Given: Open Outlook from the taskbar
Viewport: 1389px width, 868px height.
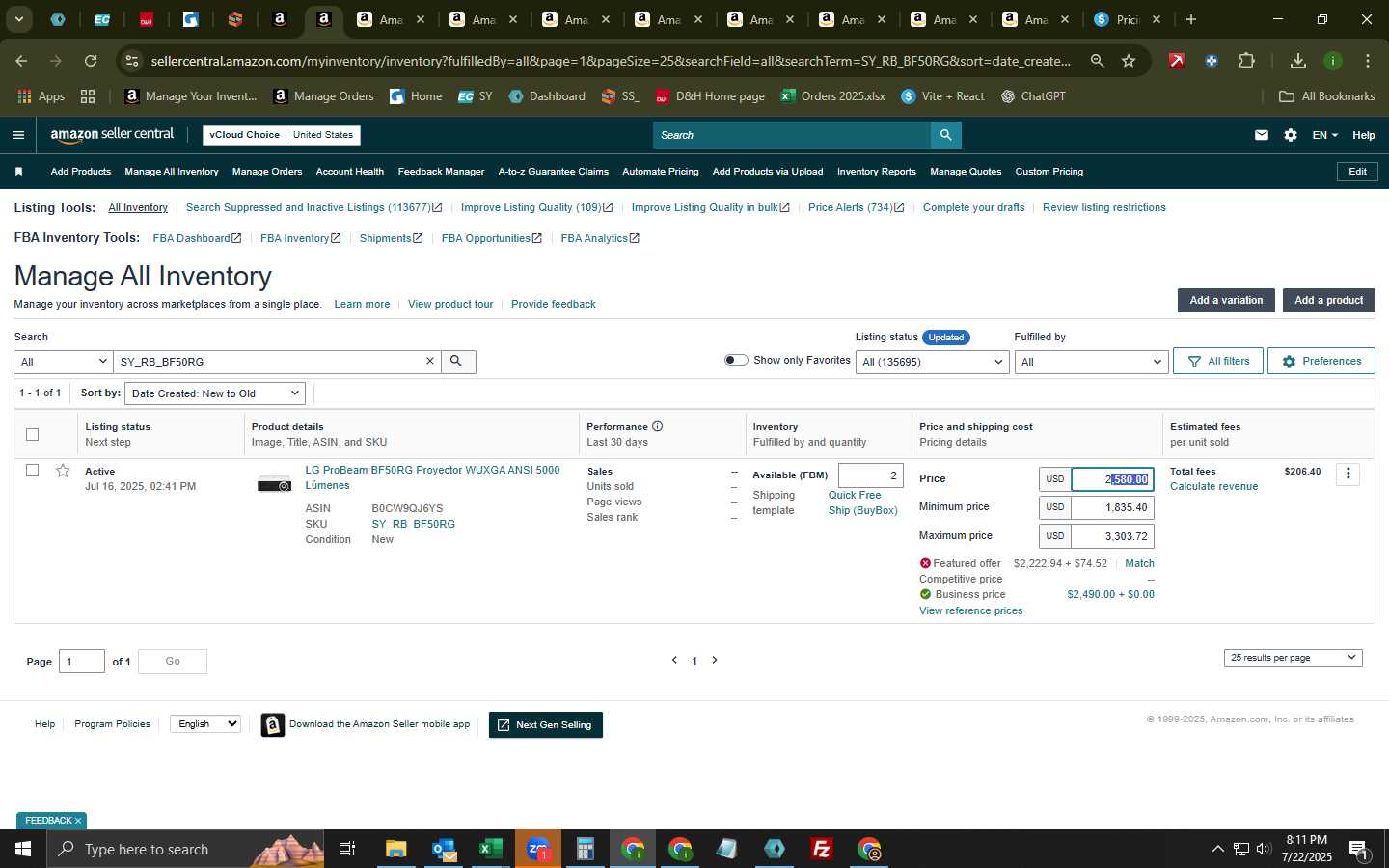Looking at the screenshot, I should coord(443,849).
